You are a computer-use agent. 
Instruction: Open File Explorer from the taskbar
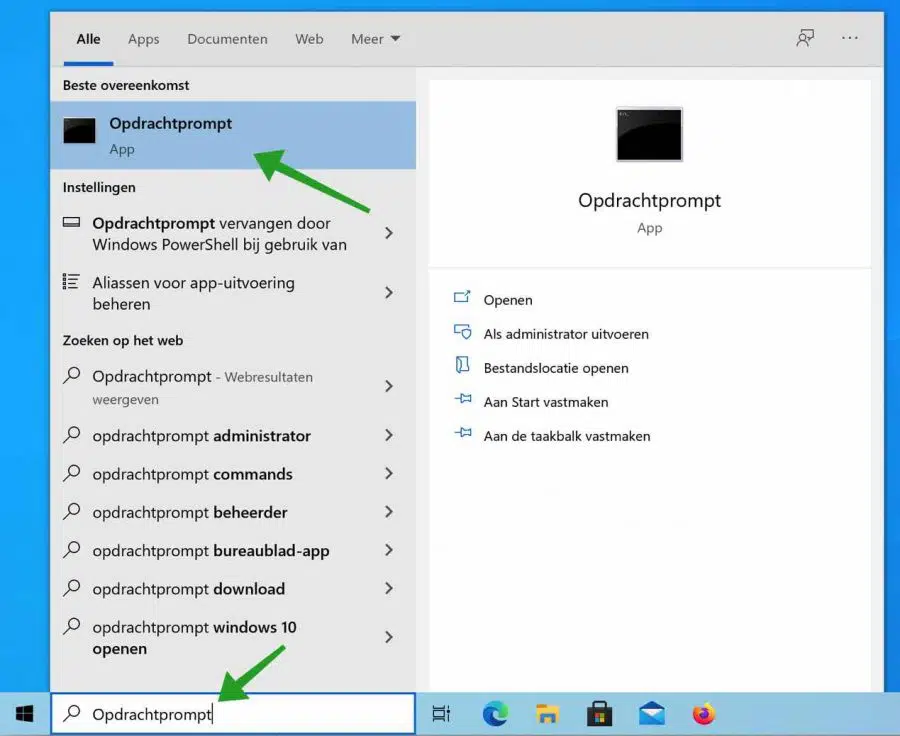click(x=547, y=714)
